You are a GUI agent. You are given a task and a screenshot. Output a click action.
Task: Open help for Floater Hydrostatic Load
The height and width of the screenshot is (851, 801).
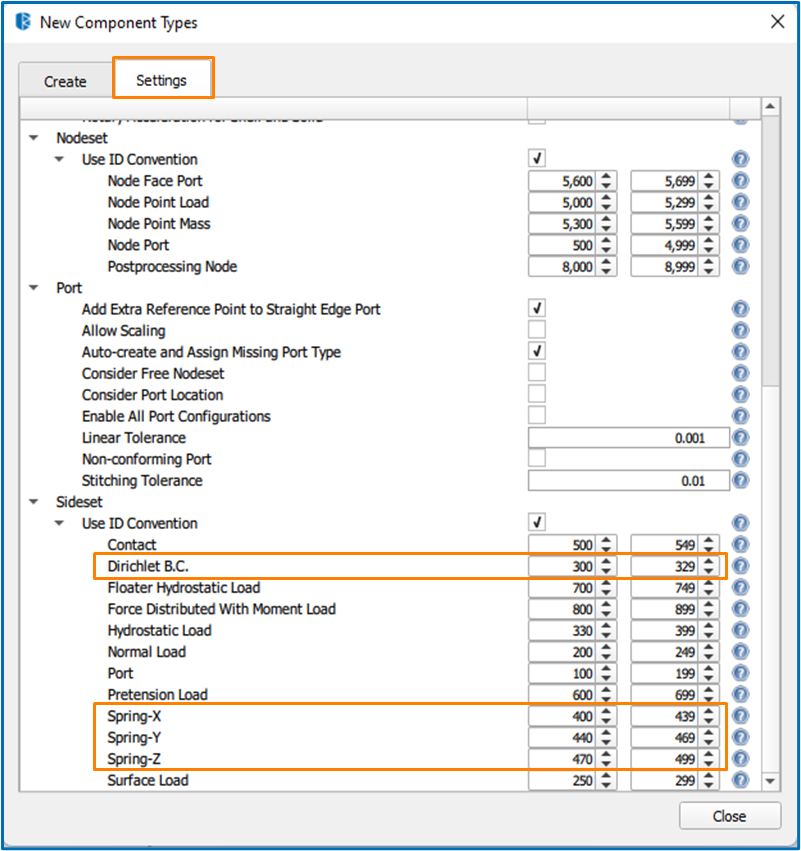(x=740, y=587)
